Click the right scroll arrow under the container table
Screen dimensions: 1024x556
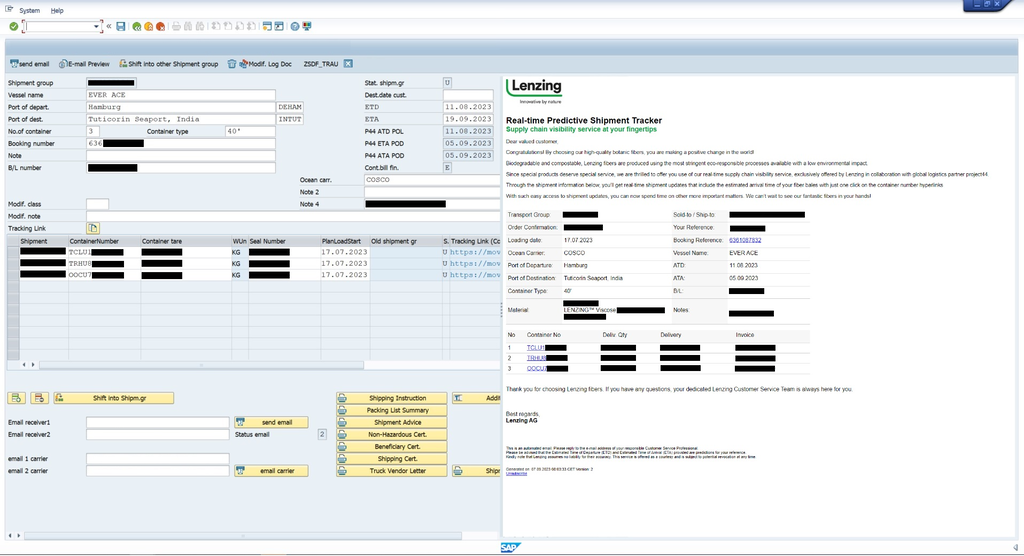(x=33, y=365)
